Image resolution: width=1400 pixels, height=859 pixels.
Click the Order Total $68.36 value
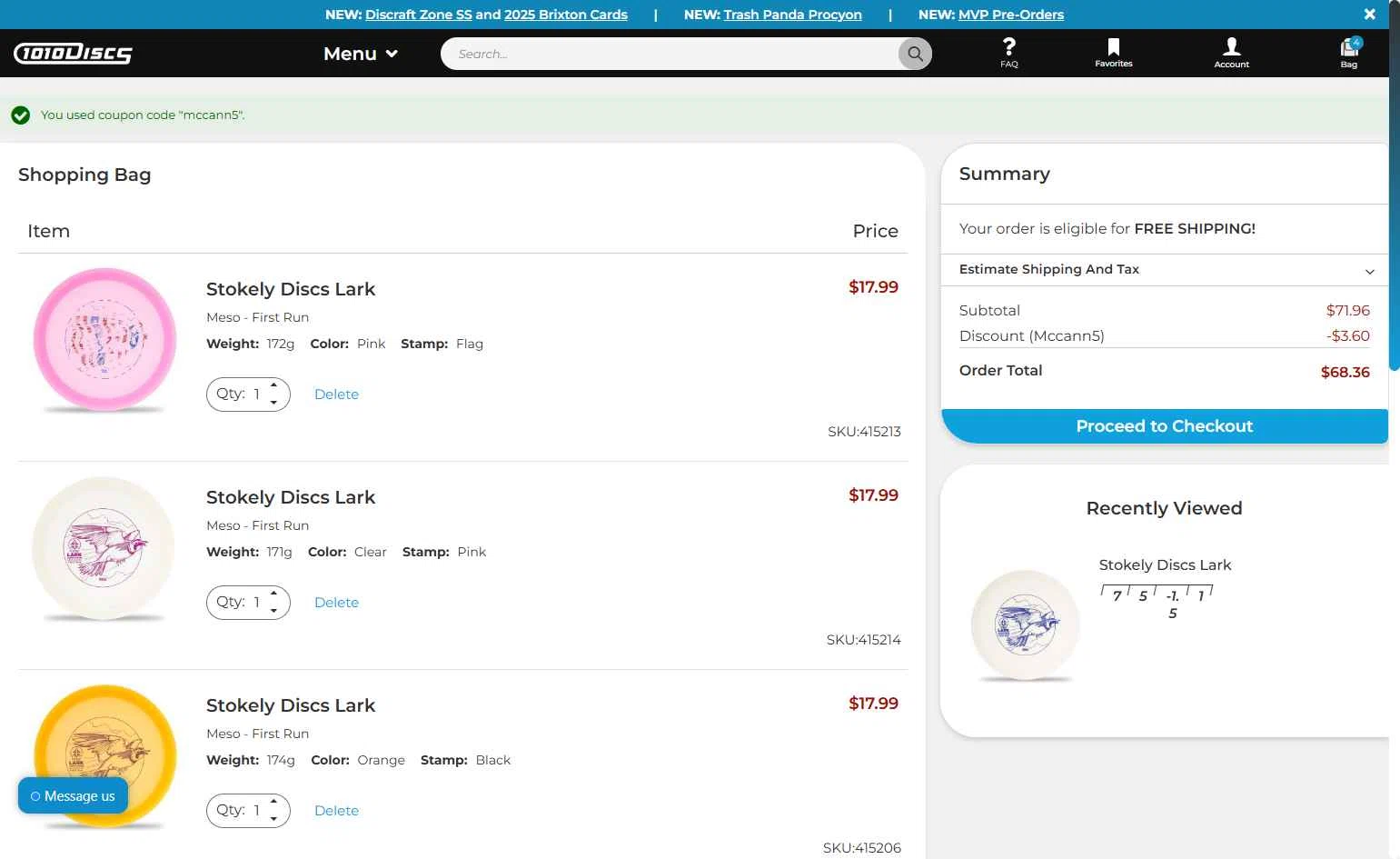click(1345, 372)
